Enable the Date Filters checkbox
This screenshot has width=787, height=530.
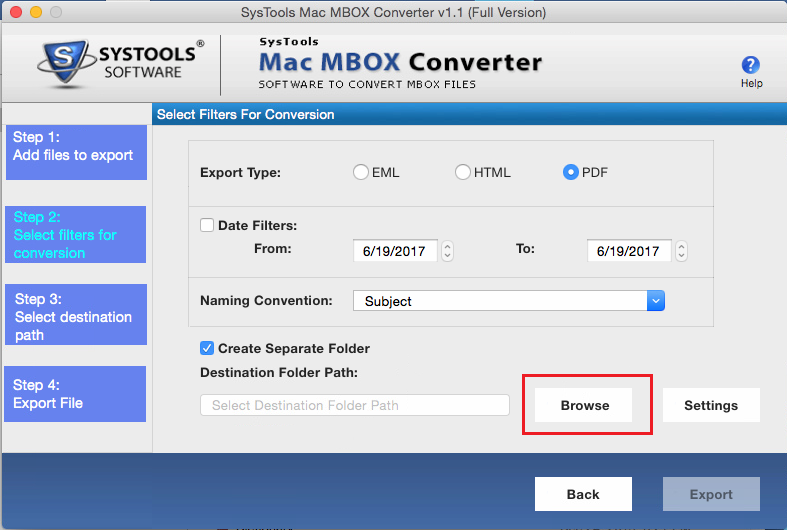click(207, 226)
